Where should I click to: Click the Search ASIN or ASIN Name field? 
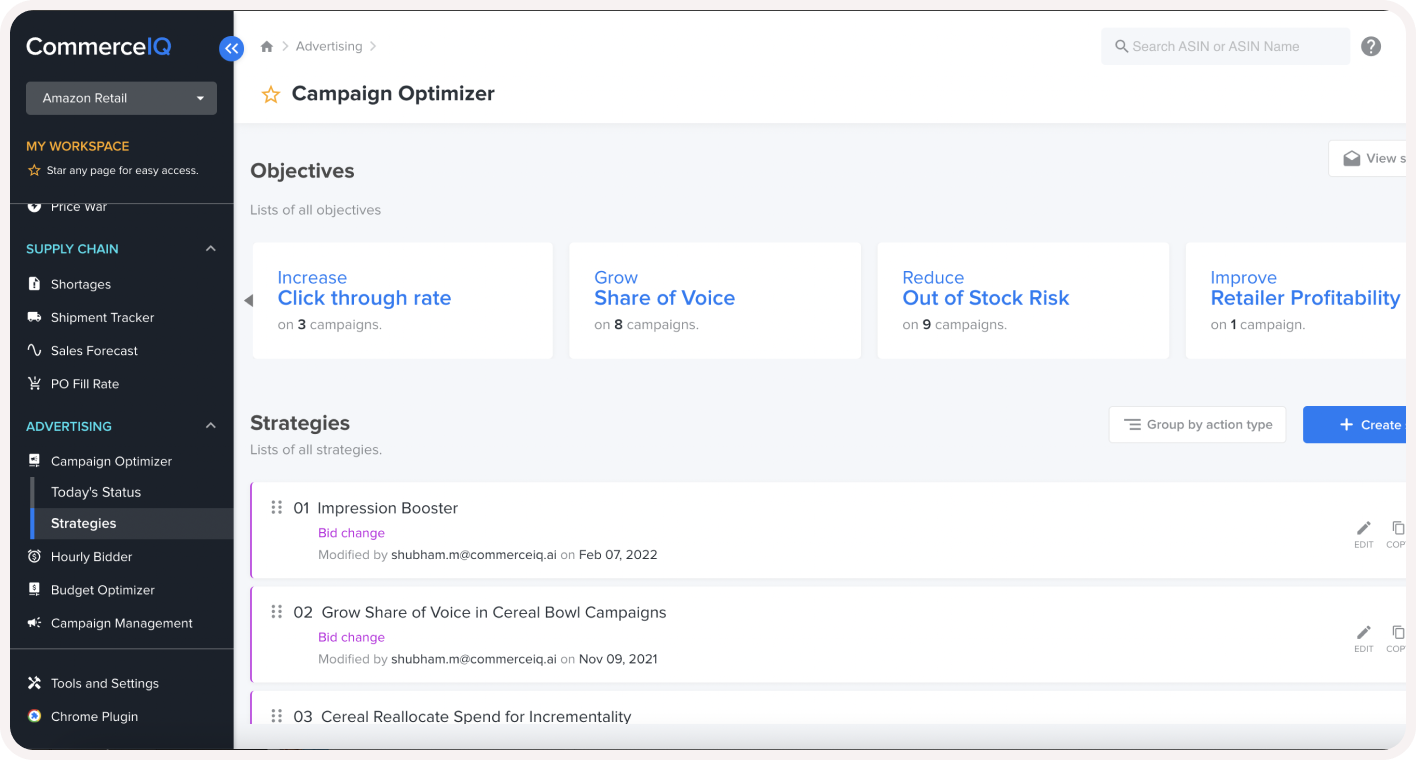[1225, 46]
